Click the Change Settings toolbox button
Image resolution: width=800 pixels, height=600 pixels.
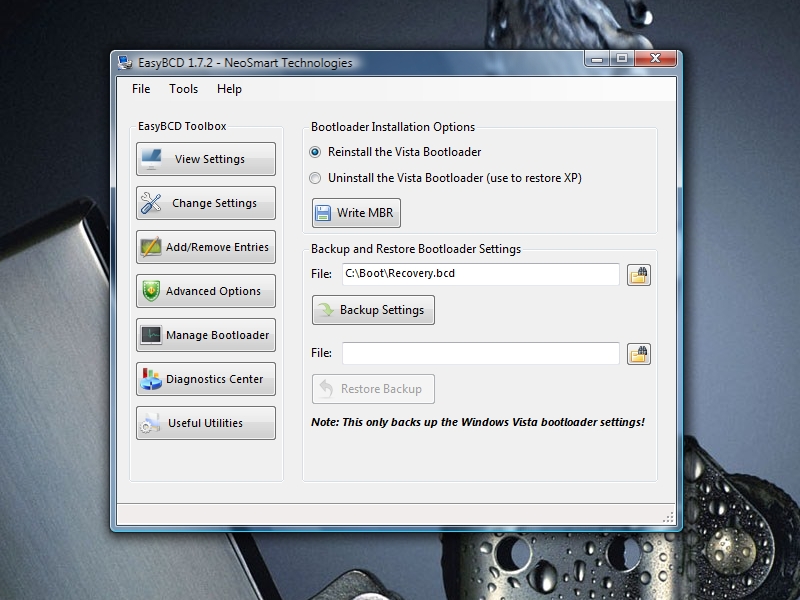click(x=206, y=203)
